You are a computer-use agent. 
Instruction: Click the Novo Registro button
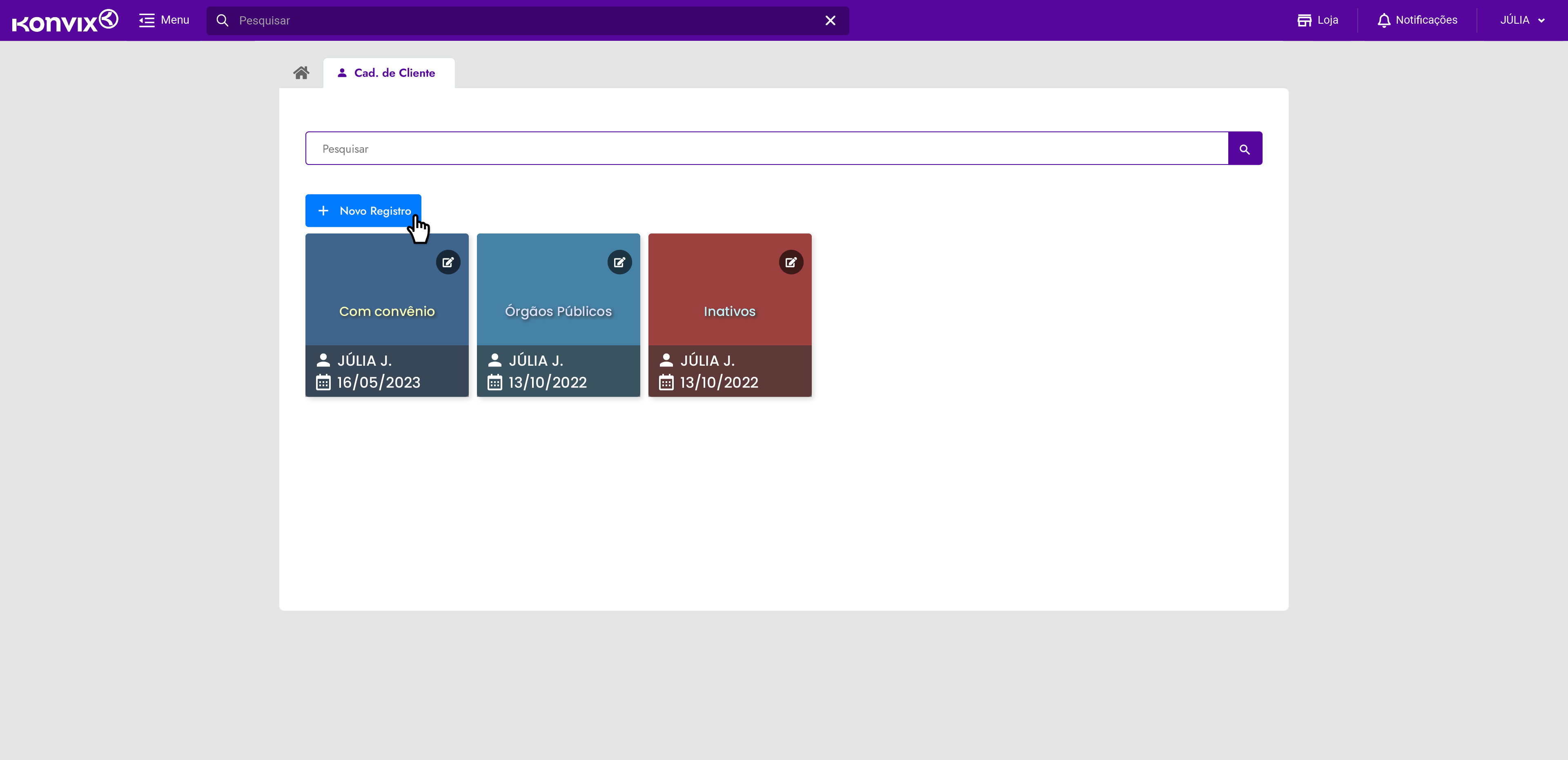[363, 211]
